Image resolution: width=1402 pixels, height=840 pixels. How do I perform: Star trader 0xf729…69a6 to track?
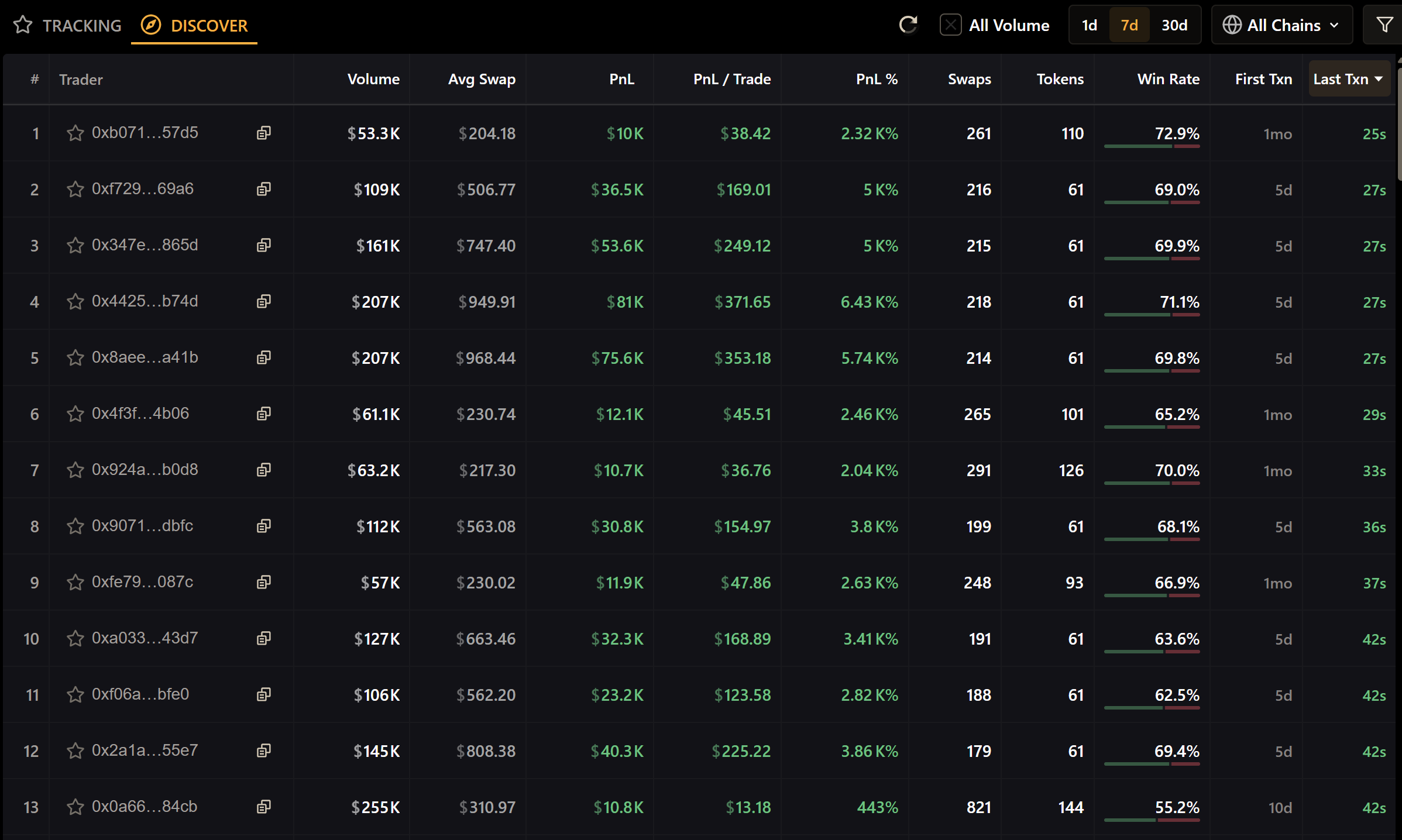pos(75,190)
